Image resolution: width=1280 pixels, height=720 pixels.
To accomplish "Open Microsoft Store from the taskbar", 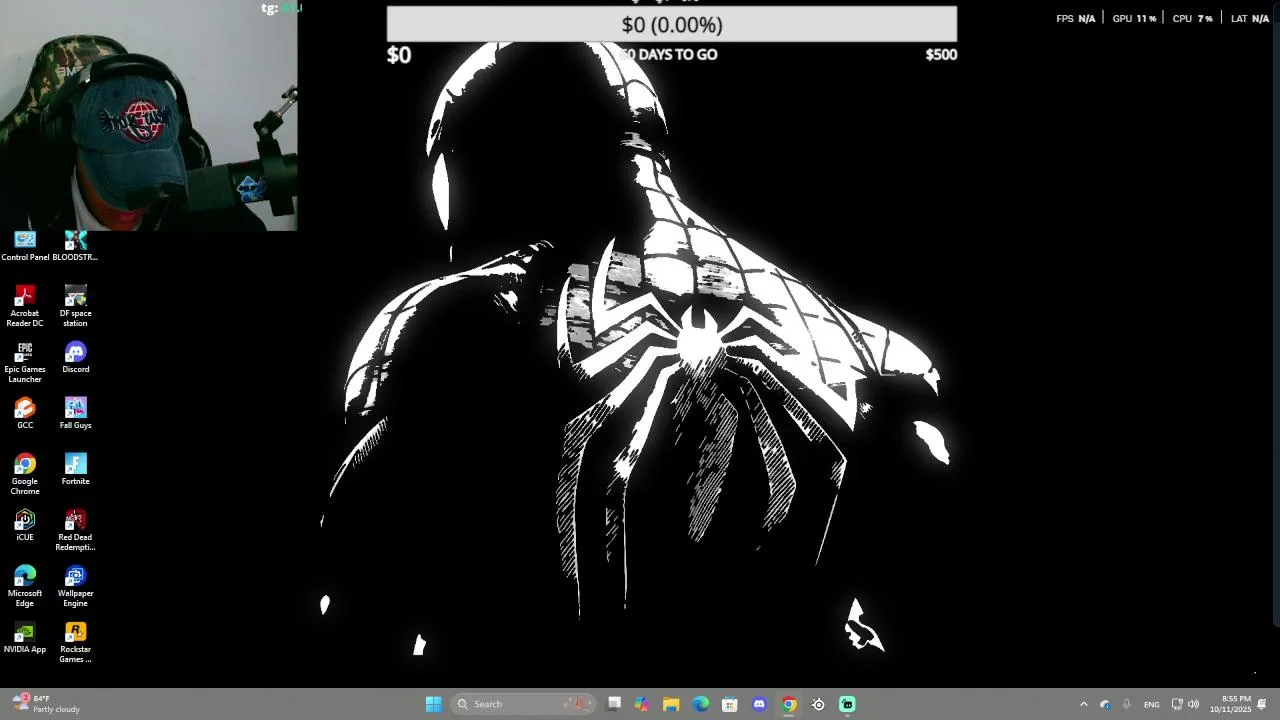I will click(730, 704).
